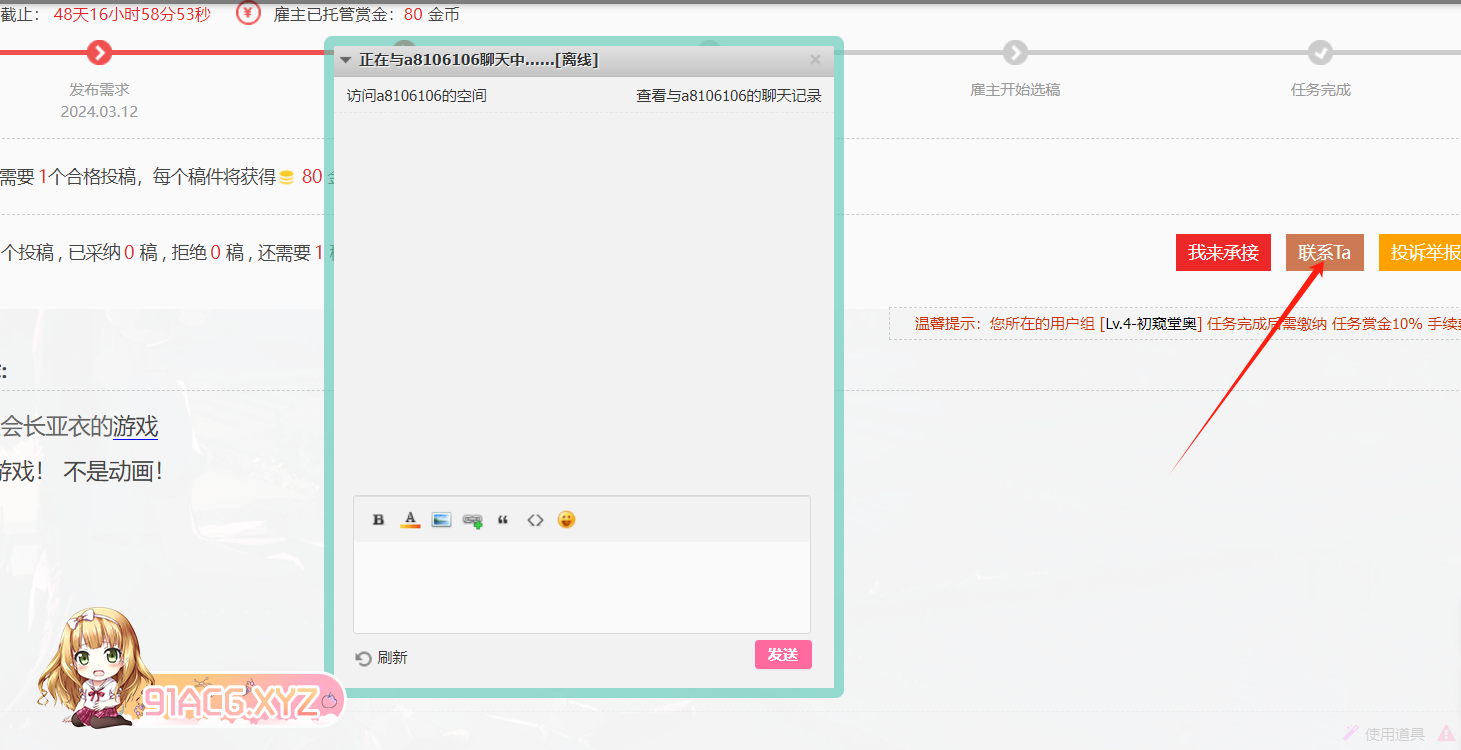This screenshot has height=750, width=1461.
Task: Toggle bold formatting in chat editor
Action: [x=378, y=520]
